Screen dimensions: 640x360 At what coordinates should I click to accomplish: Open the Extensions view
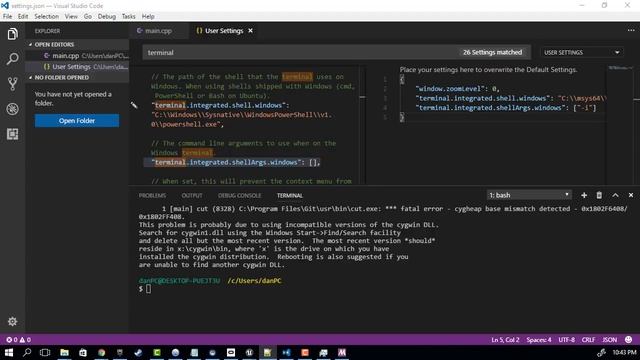point(12,134)
